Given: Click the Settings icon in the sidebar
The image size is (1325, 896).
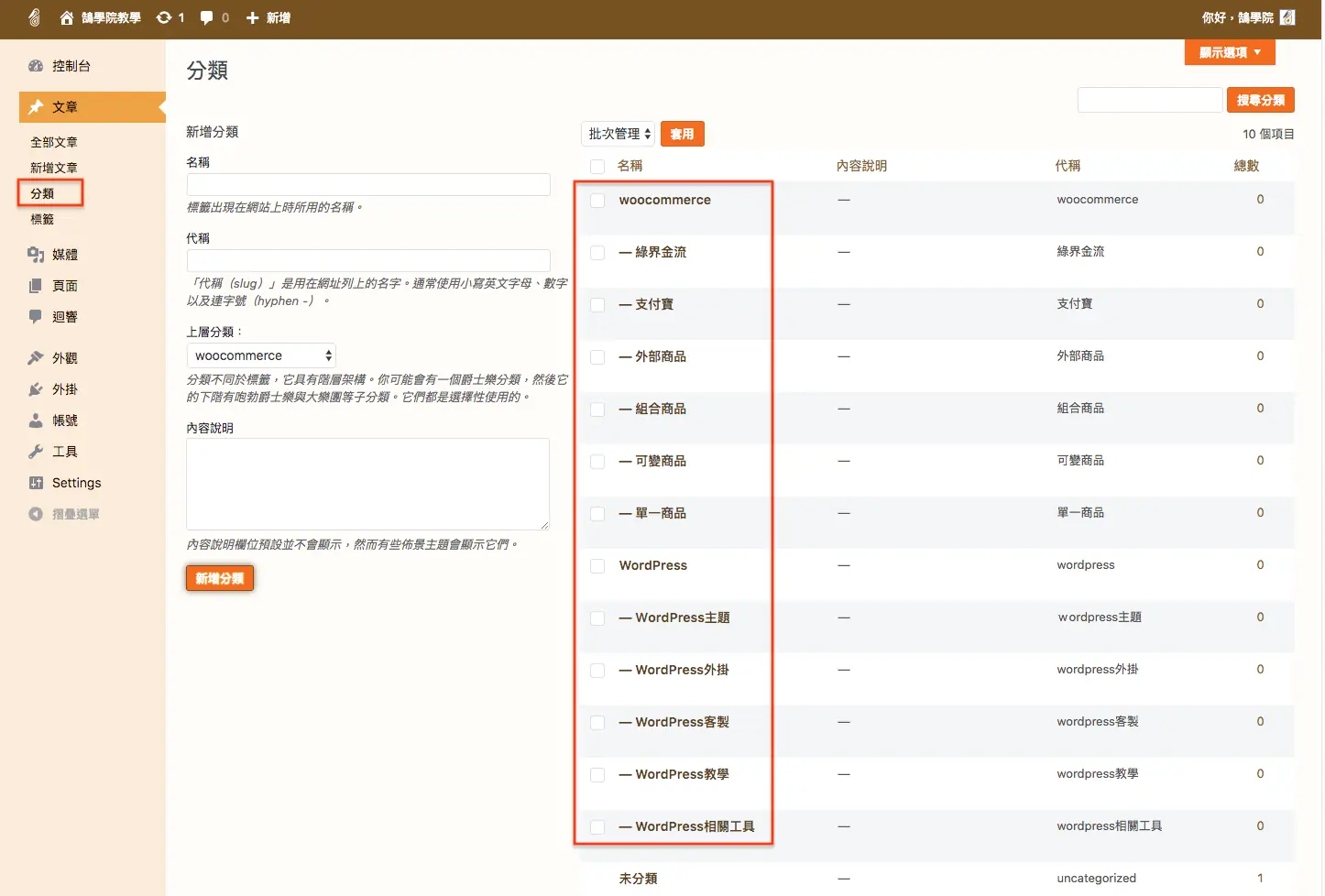Looking at the screenshot, I should point(36,483).
